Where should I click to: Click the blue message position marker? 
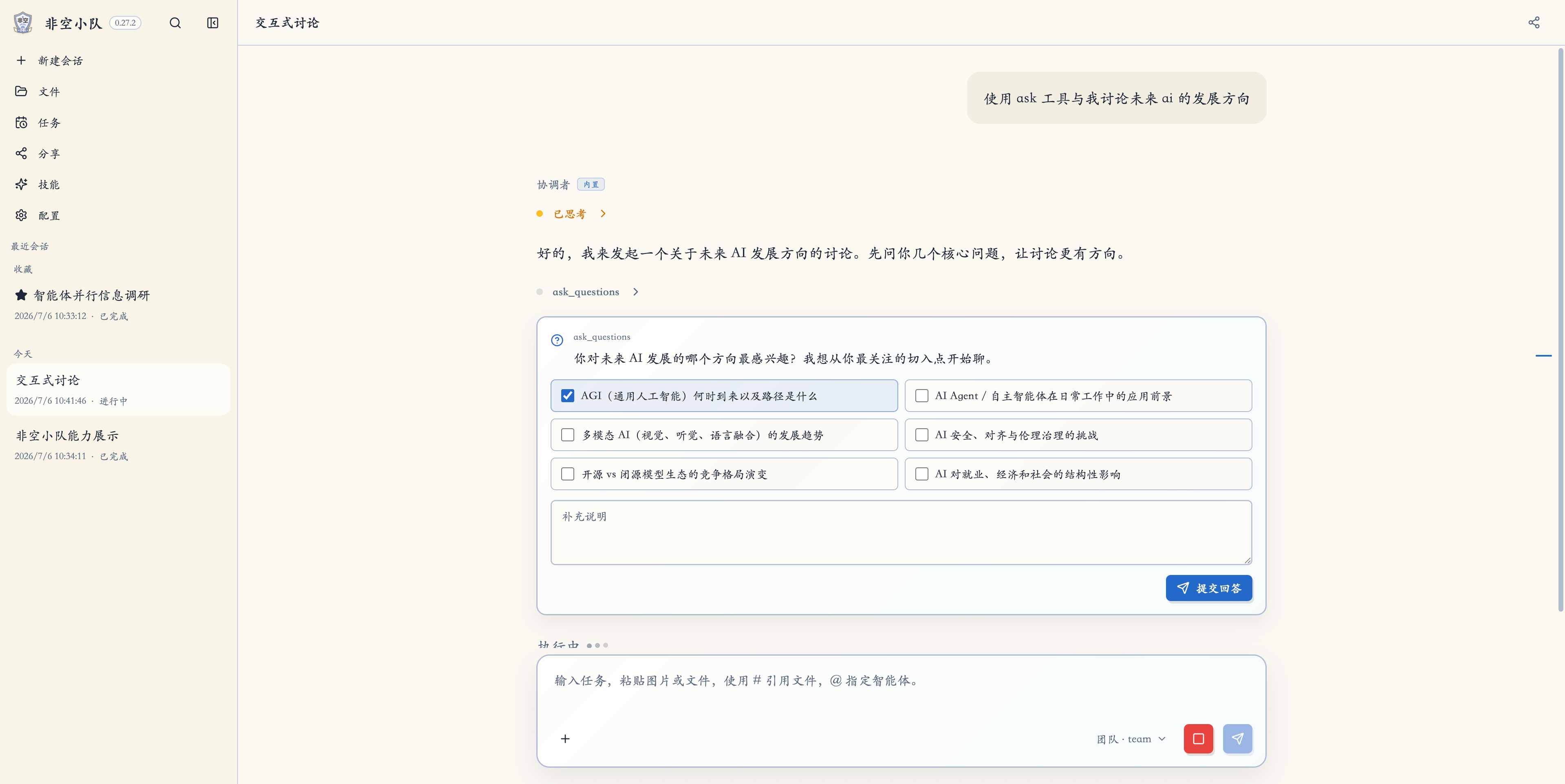1543,355
